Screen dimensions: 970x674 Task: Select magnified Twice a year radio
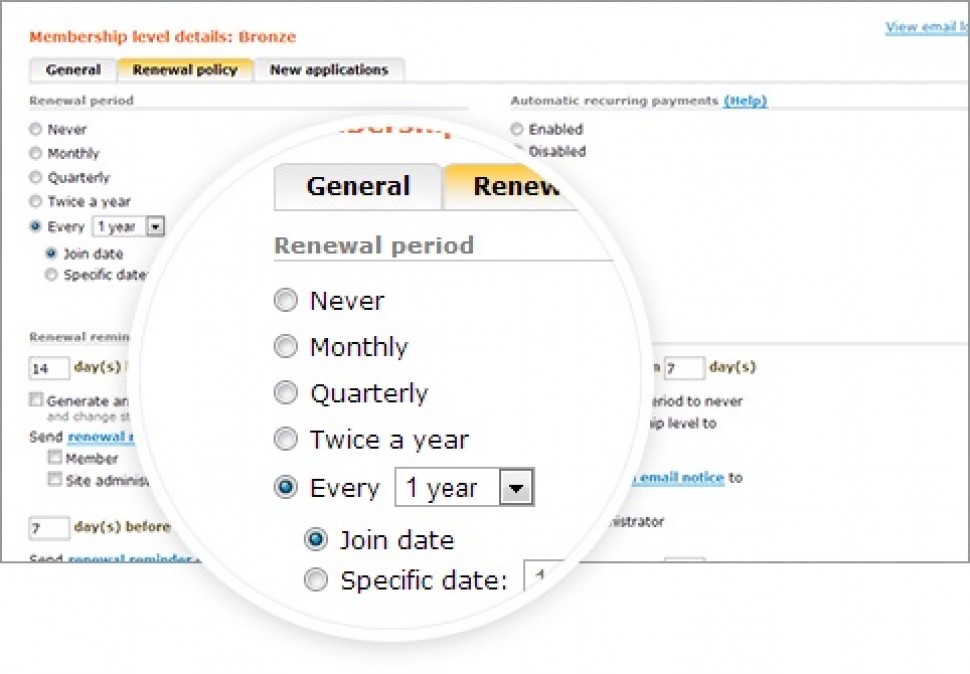click(286, 440)
